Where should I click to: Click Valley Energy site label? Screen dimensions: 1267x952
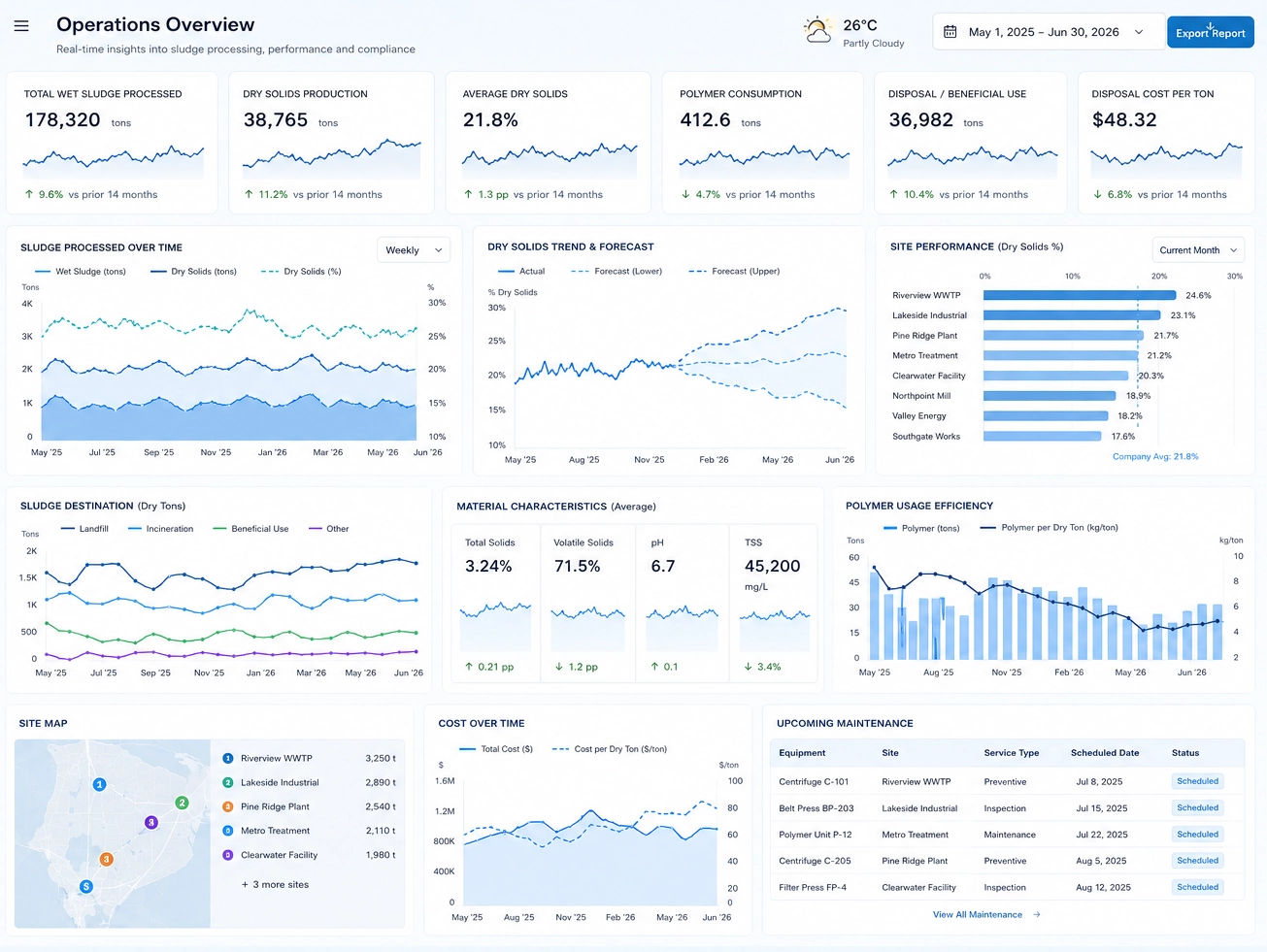point(919,416)
